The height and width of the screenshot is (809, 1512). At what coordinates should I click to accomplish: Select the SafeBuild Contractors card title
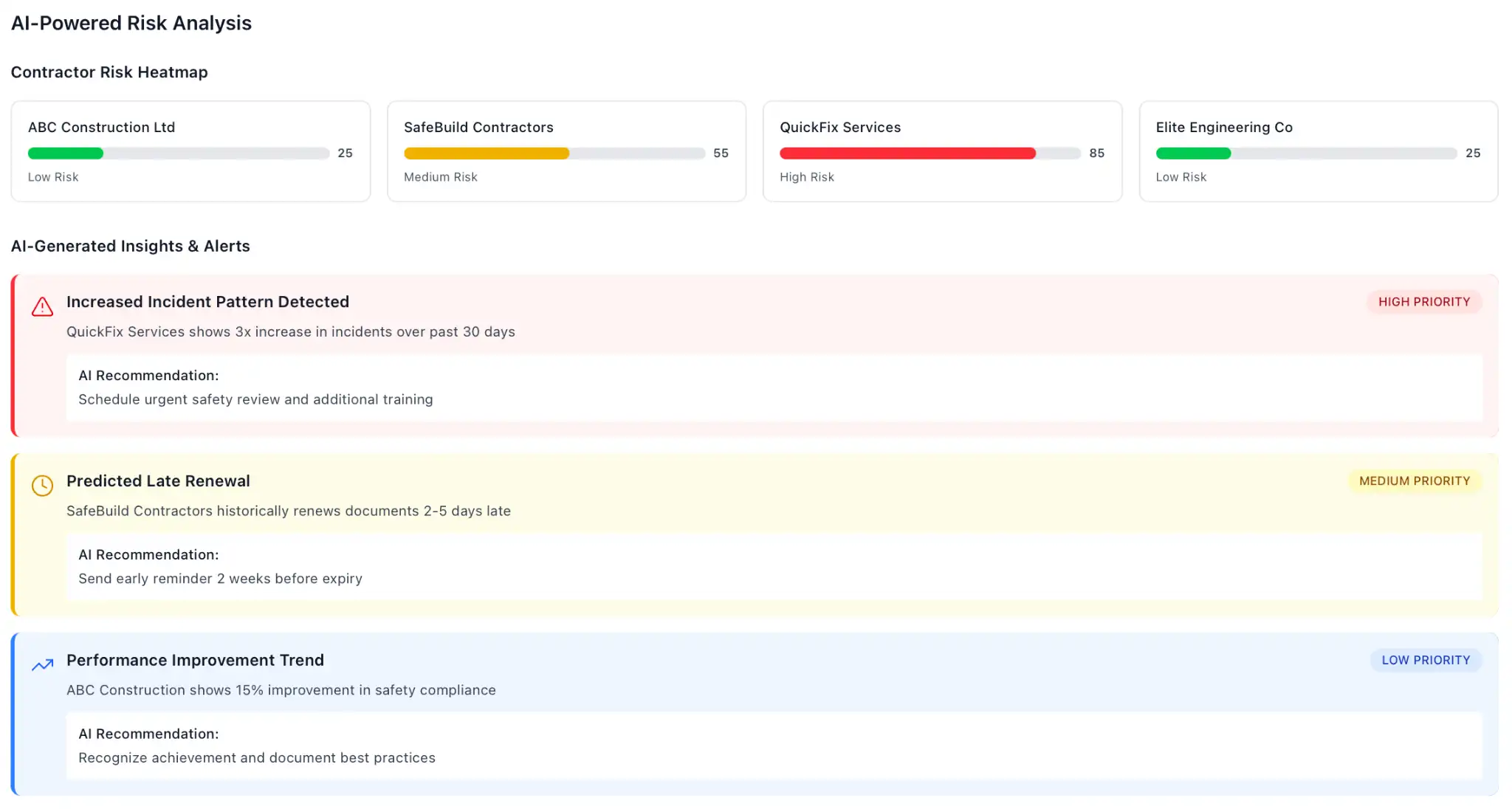(478, 127)
